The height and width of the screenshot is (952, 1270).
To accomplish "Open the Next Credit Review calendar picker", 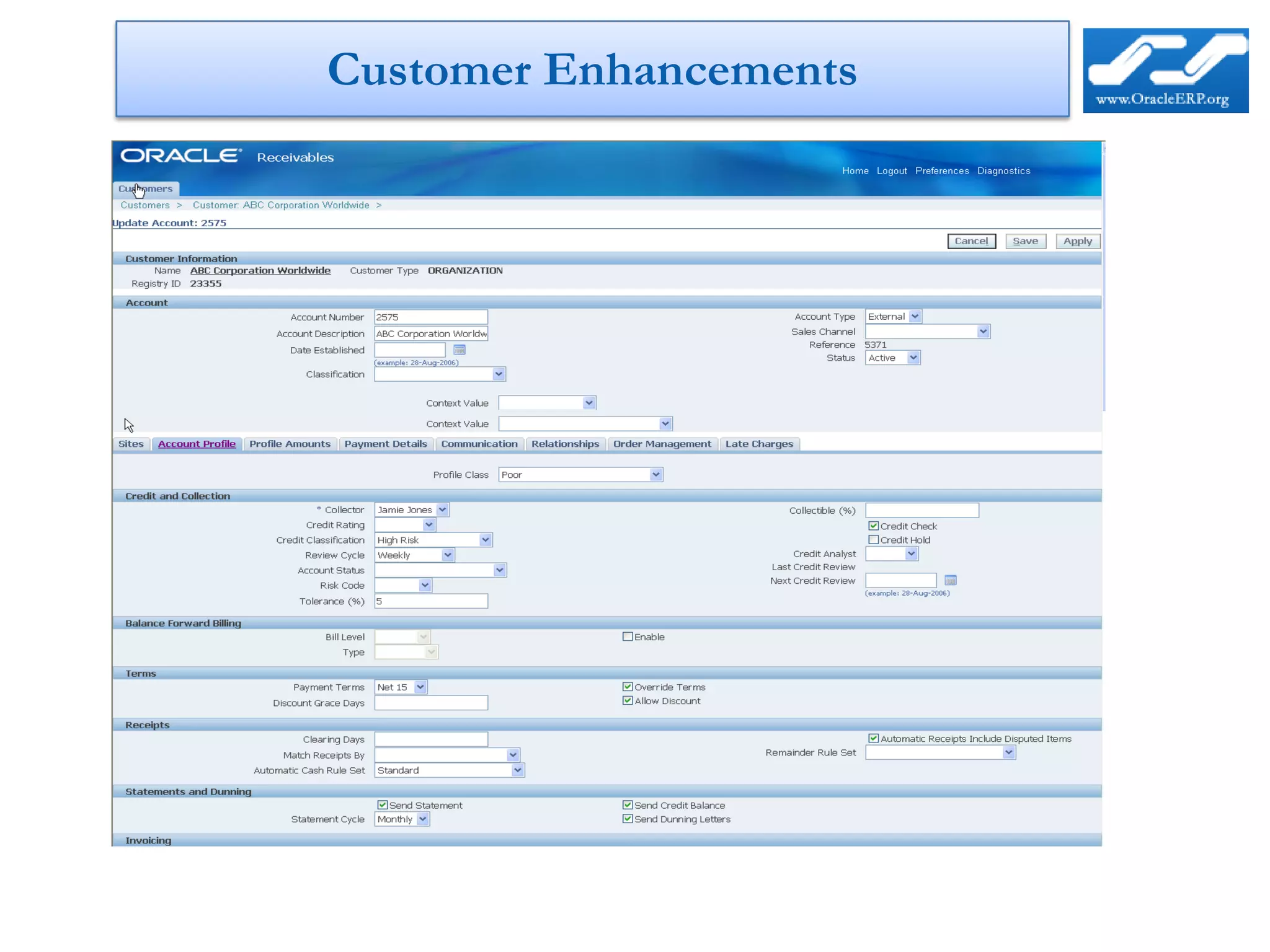I will tap(951, 581).
